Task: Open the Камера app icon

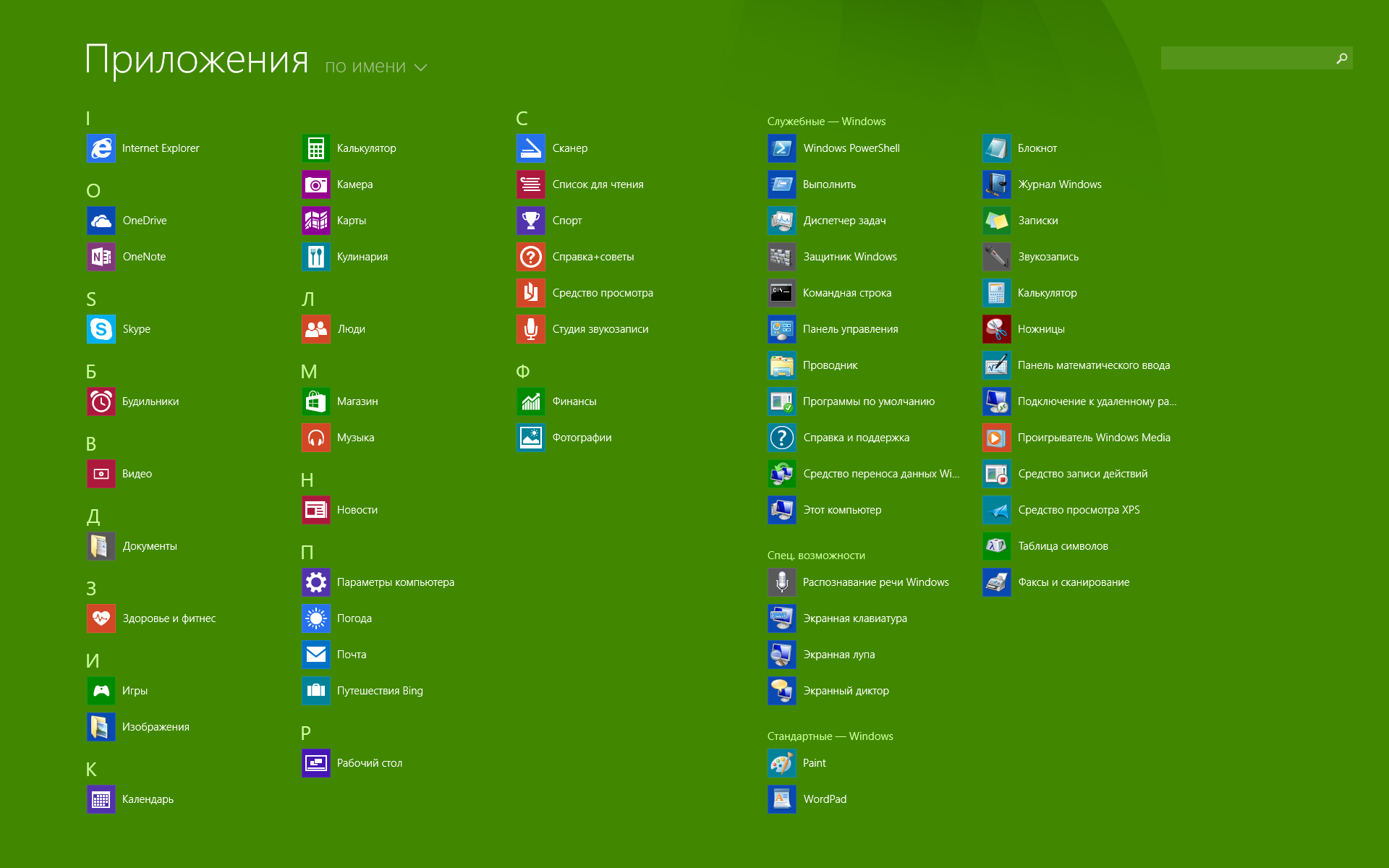Action: click(x=316, y=184)
